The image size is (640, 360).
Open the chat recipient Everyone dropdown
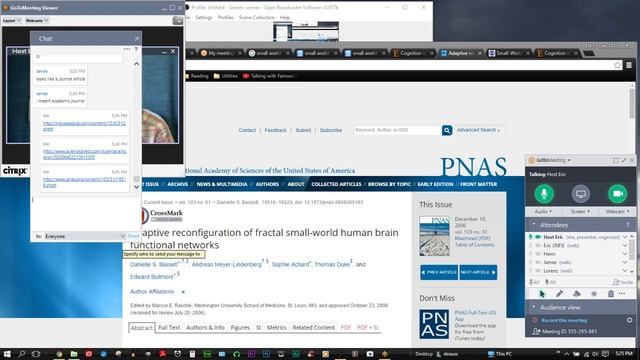[x=84, y=236]
